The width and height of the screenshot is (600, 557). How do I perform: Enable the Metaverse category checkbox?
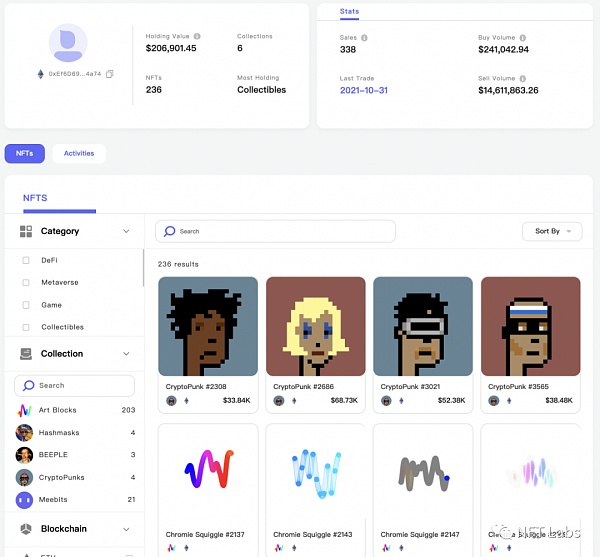coord(26,283)
